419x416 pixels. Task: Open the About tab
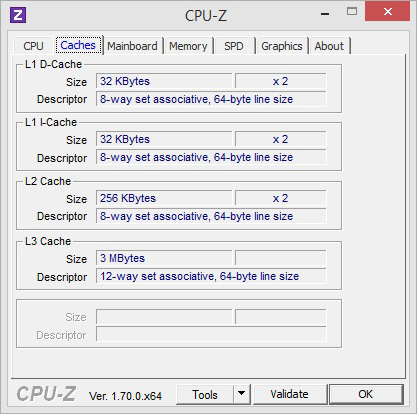329,46
